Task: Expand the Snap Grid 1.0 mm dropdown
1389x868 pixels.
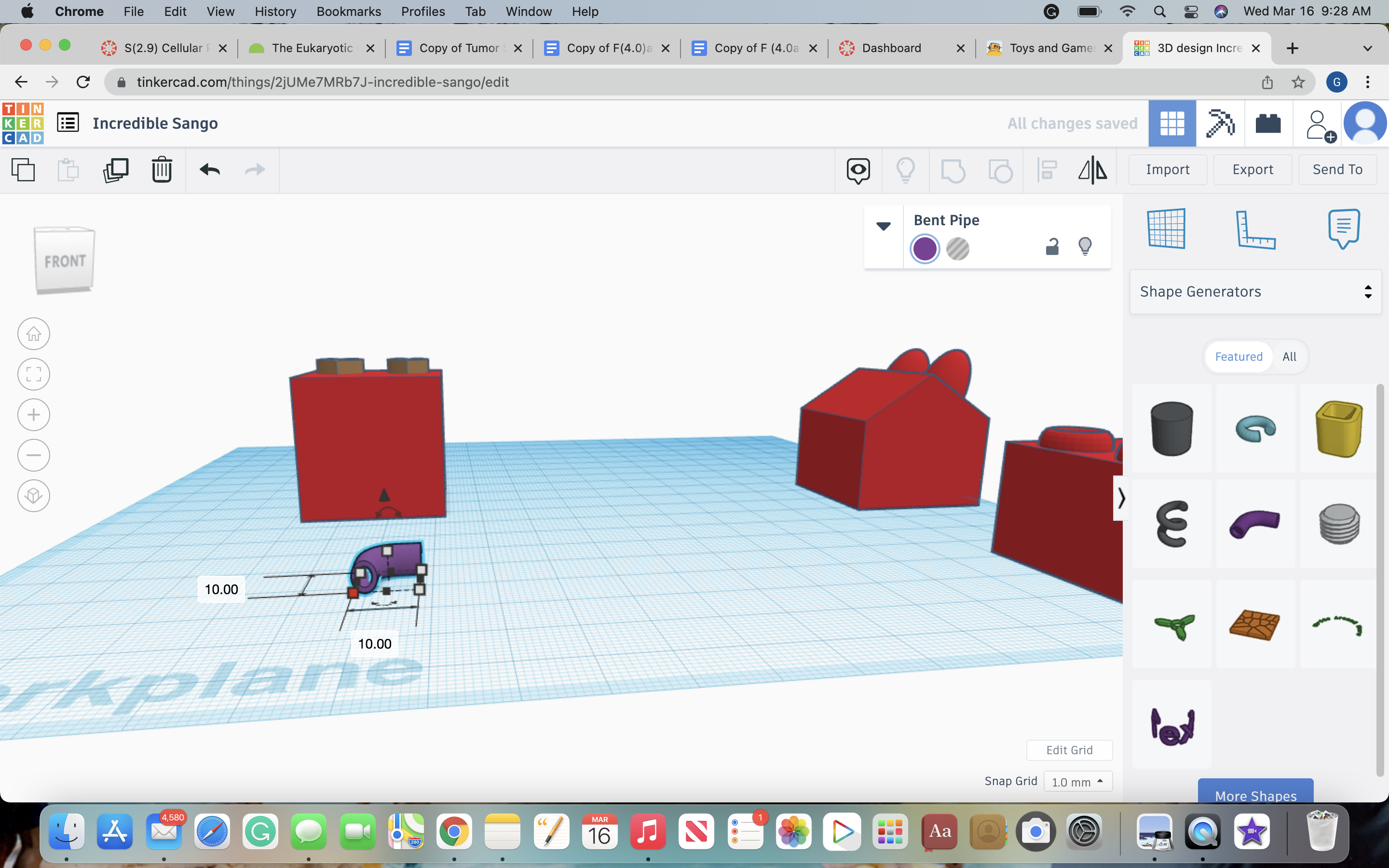Action: click(1077, 782)
